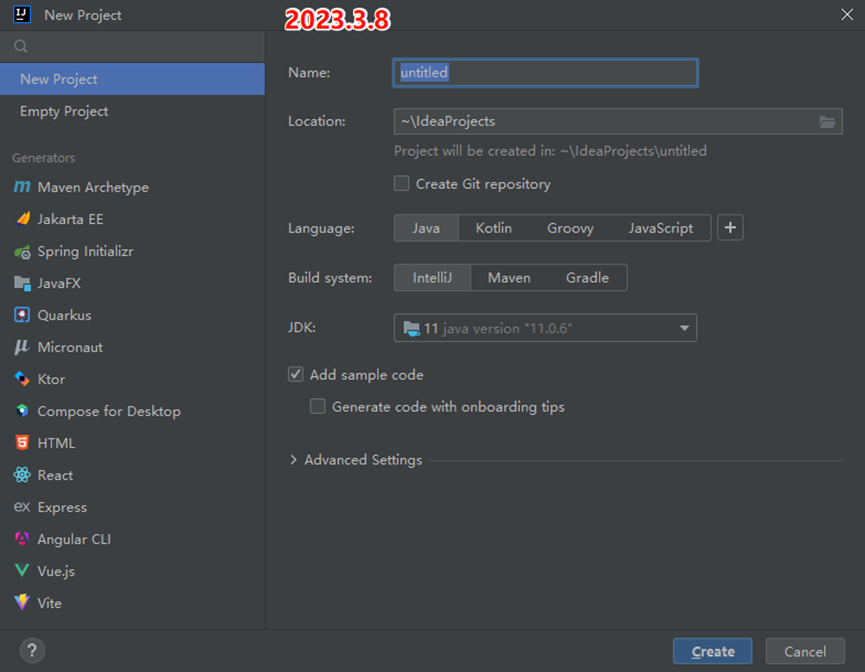865x672 pixels.
Task: Click the Jakarta EE generator icon
Action: click(23, 219)
